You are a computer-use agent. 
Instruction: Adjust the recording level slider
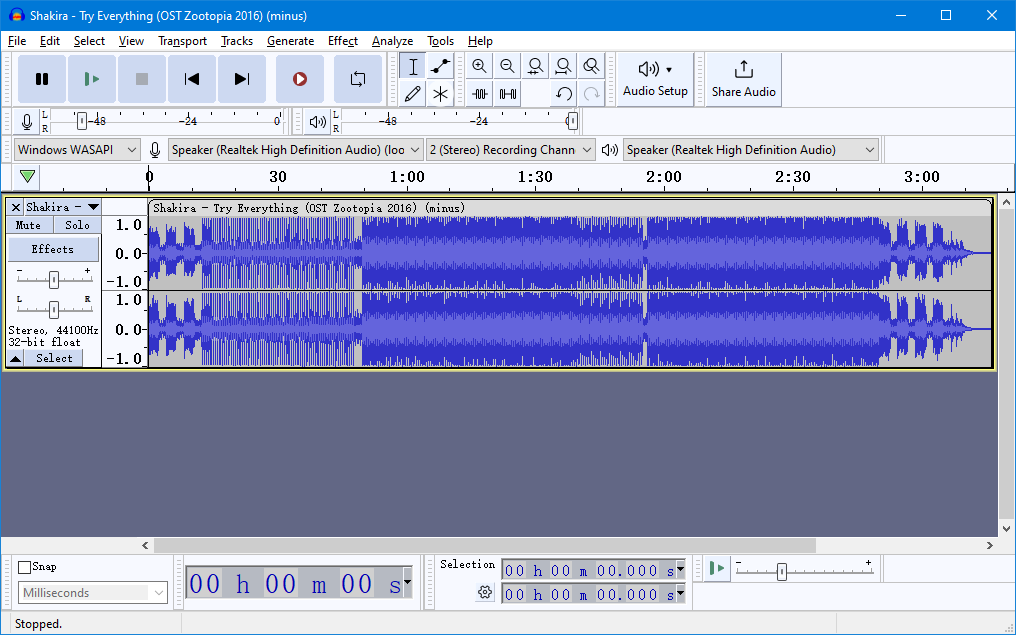click(x=82, y=121)
